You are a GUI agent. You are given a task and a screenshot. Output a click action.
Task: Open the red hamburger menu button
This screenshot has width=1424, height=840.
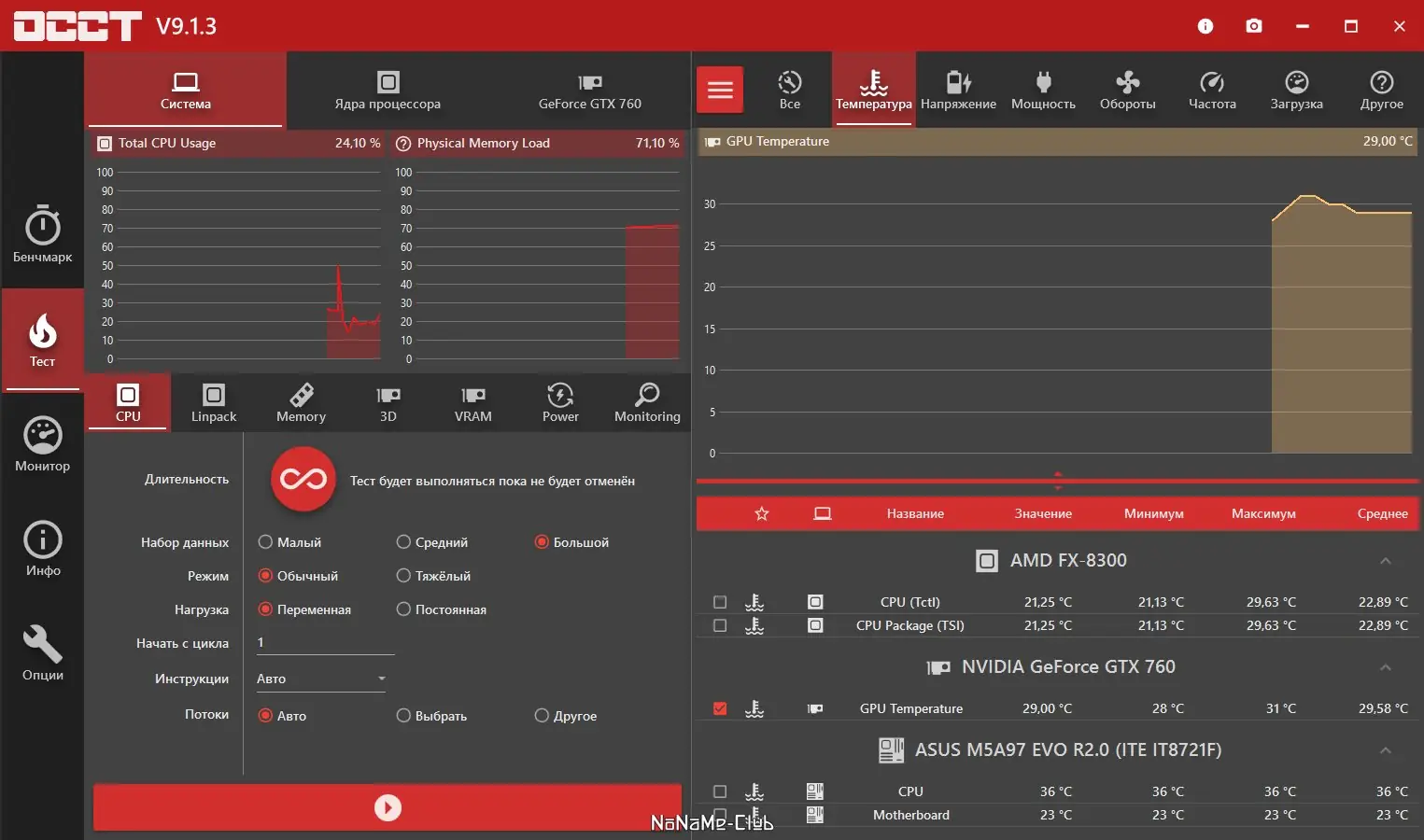[x=720, y=90]
